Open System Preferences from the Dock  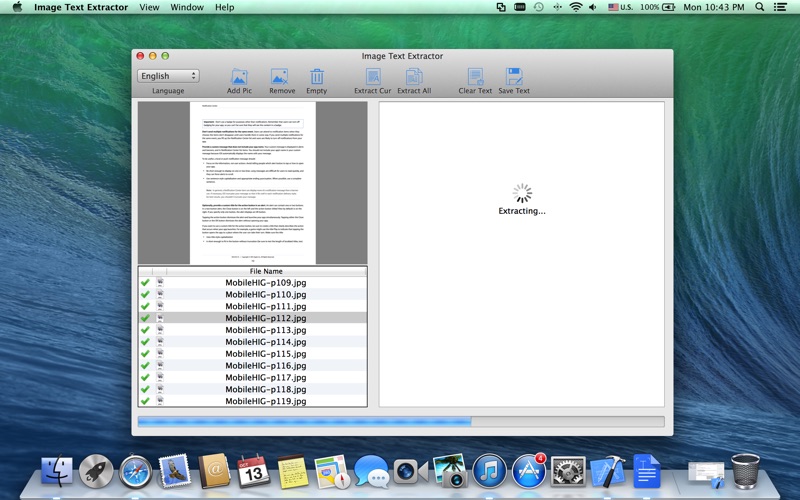point(568,471)
